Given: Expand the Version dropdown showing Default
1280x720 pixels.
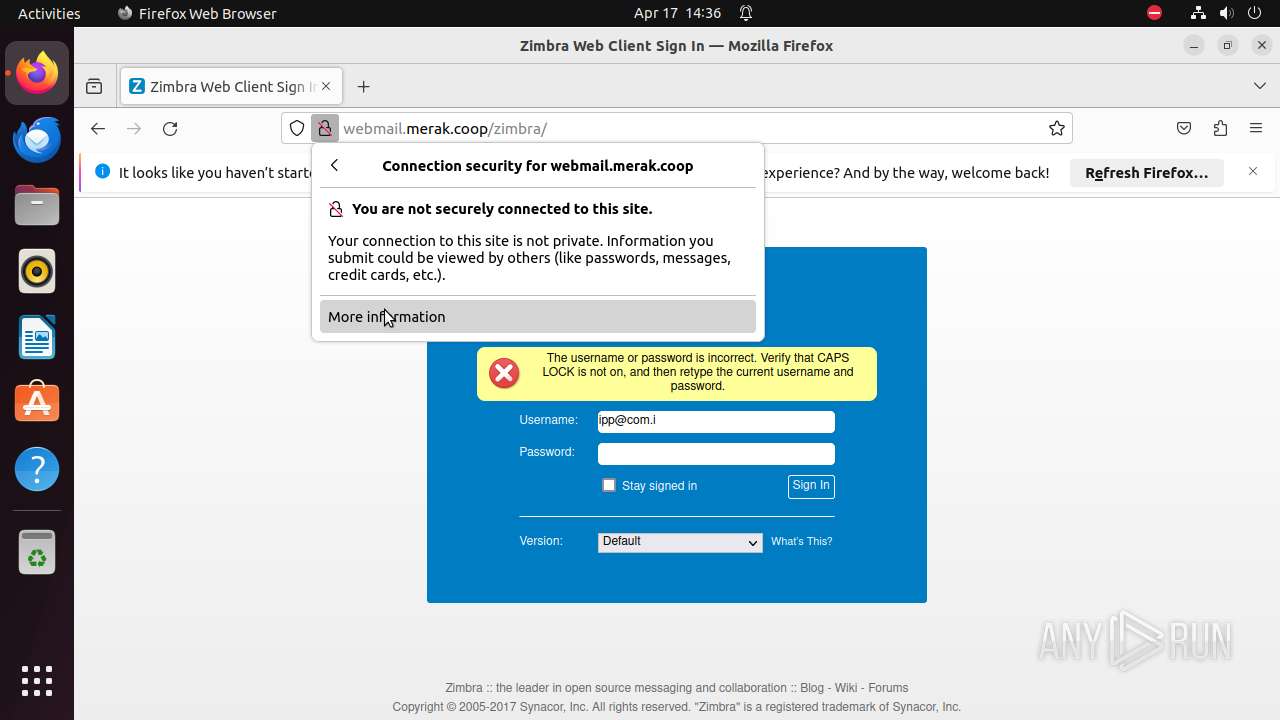Looking at the screenshot, I should coord(680,542).
